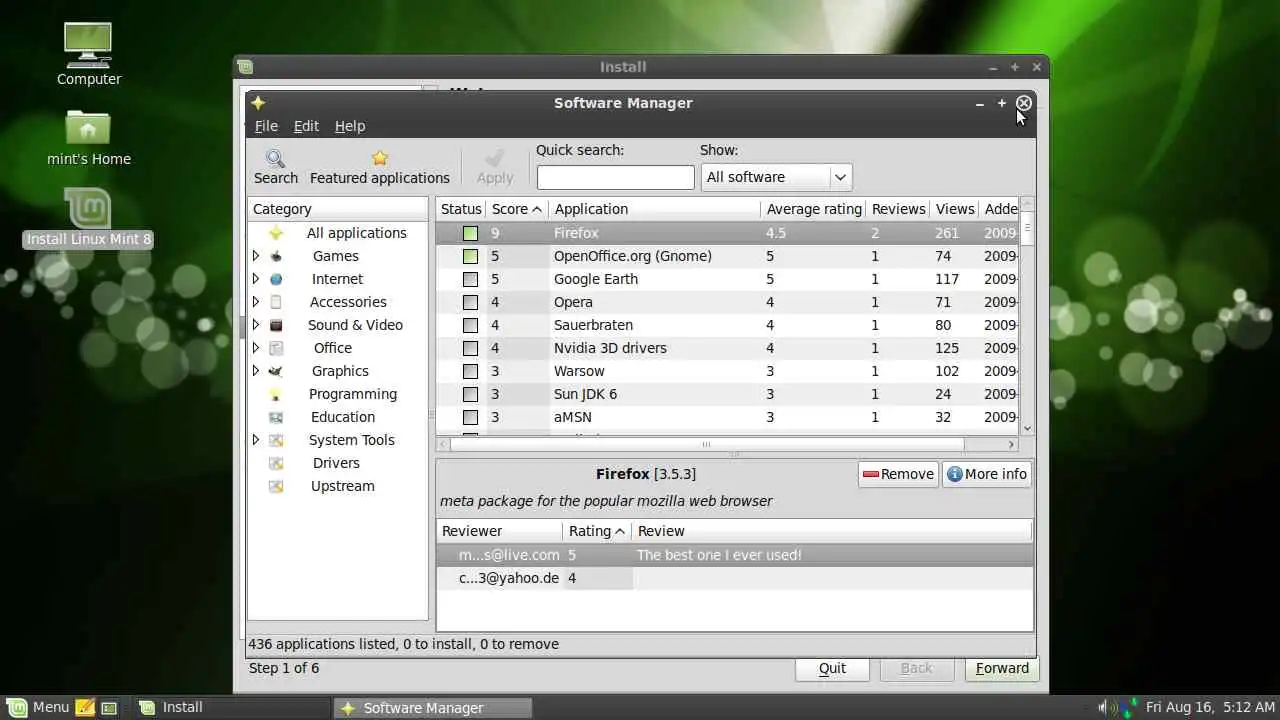Open mint's Home folder icon
This screenshot has height=720, width=1280.
(x=89, y=136)
